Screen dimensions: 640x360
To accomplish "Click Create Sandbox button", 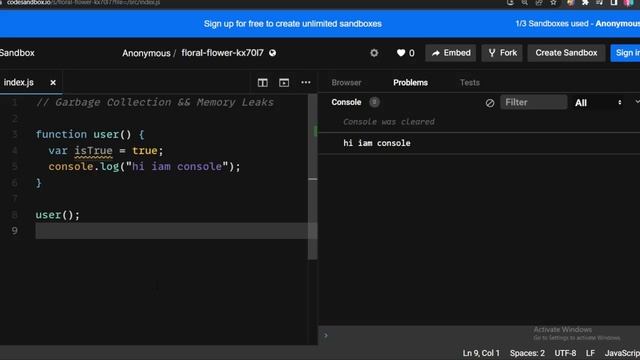I will click(x=566, y=53).
